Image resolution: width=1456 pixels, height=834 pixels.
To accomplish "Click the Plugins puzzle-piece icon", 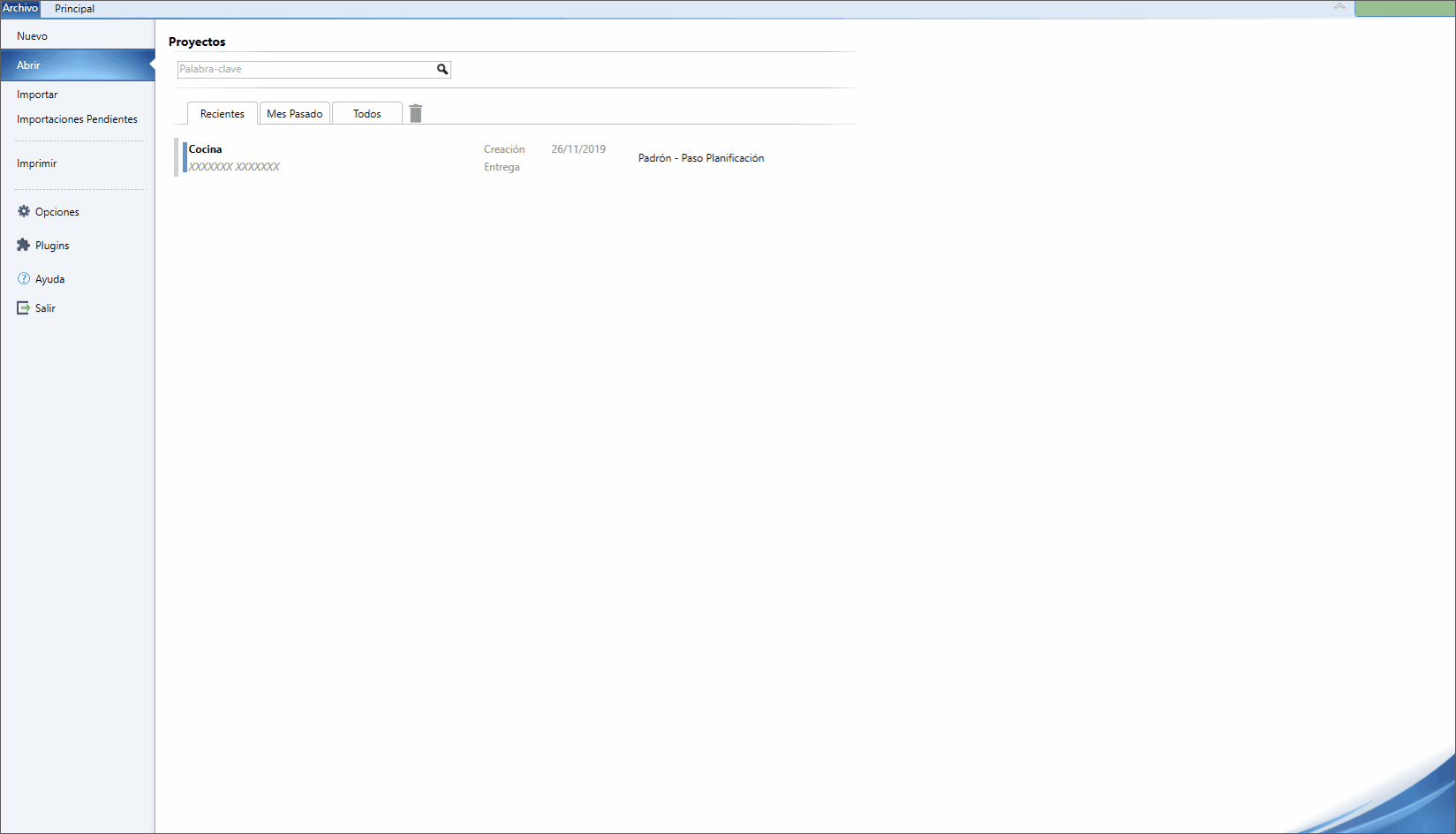I will click(24, 245).
